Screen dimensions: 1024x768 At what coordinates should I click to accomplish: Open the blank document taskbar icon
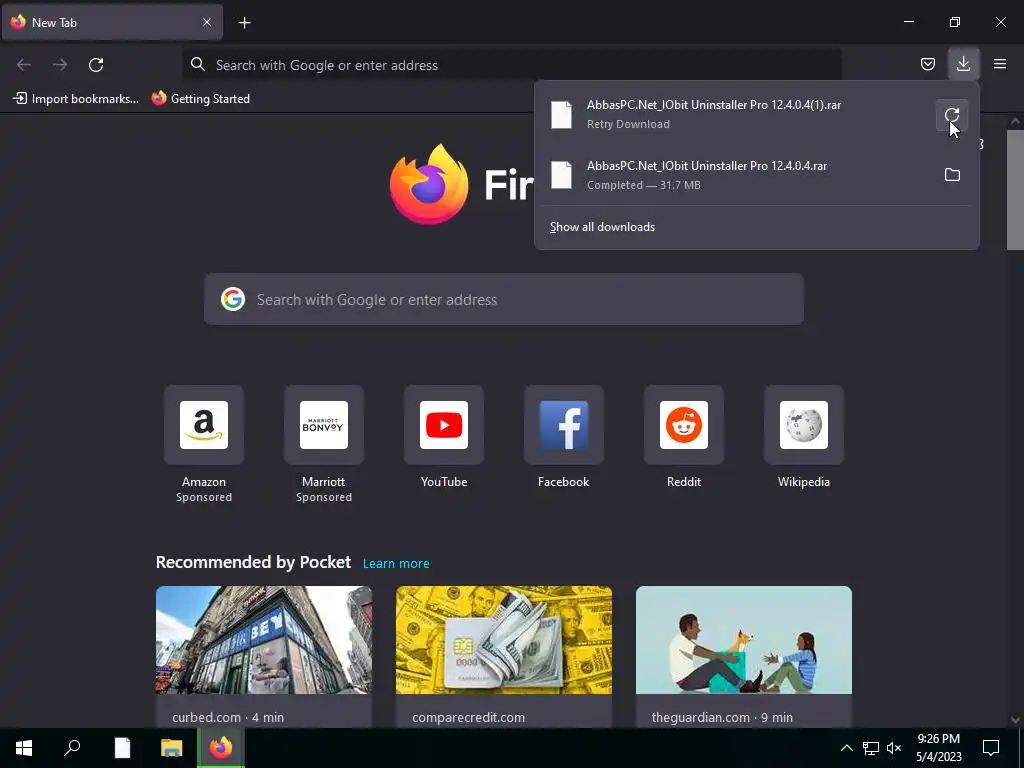coord(122,748)
